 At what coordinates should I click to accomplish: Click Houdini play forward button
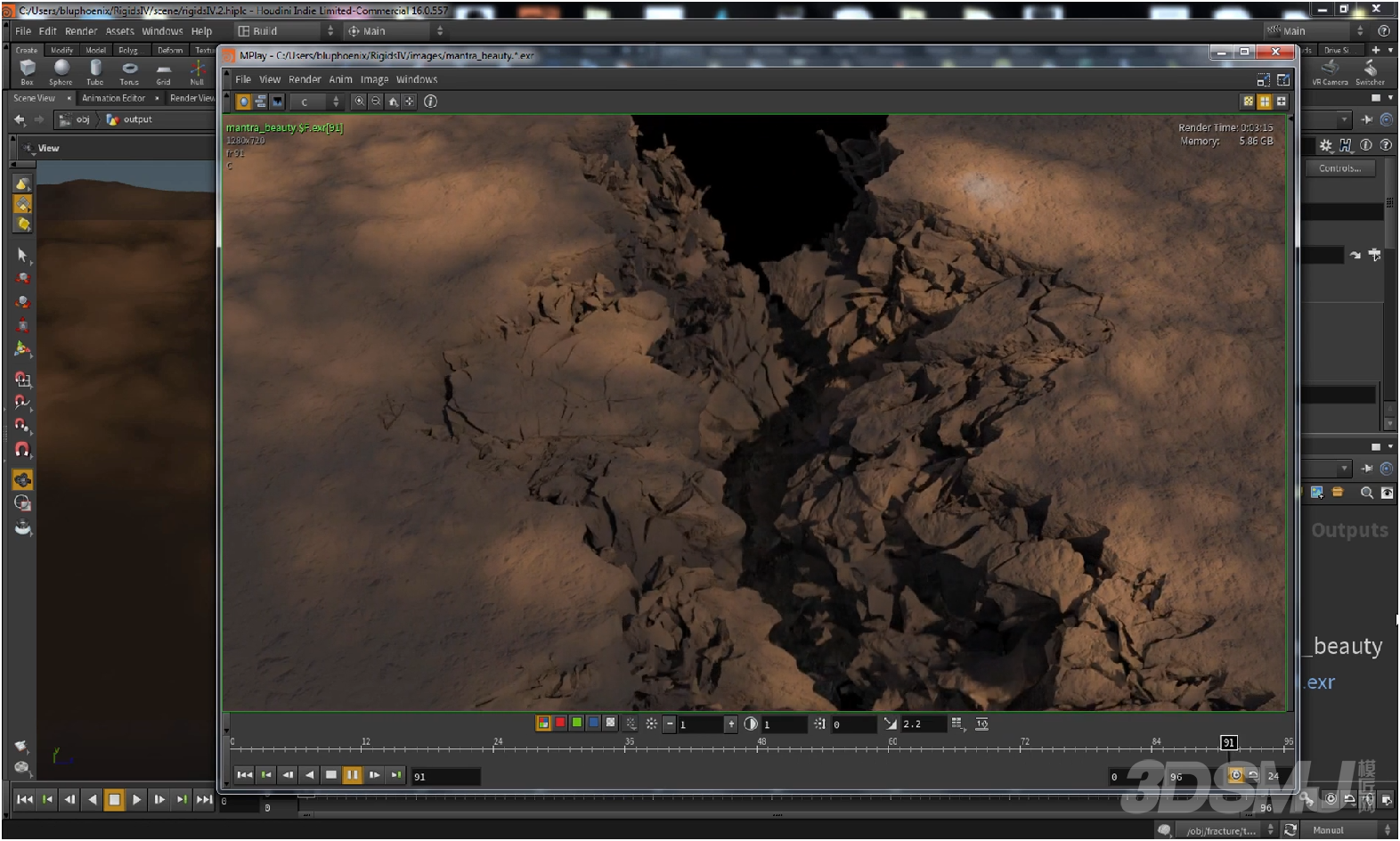pos(136,800)
